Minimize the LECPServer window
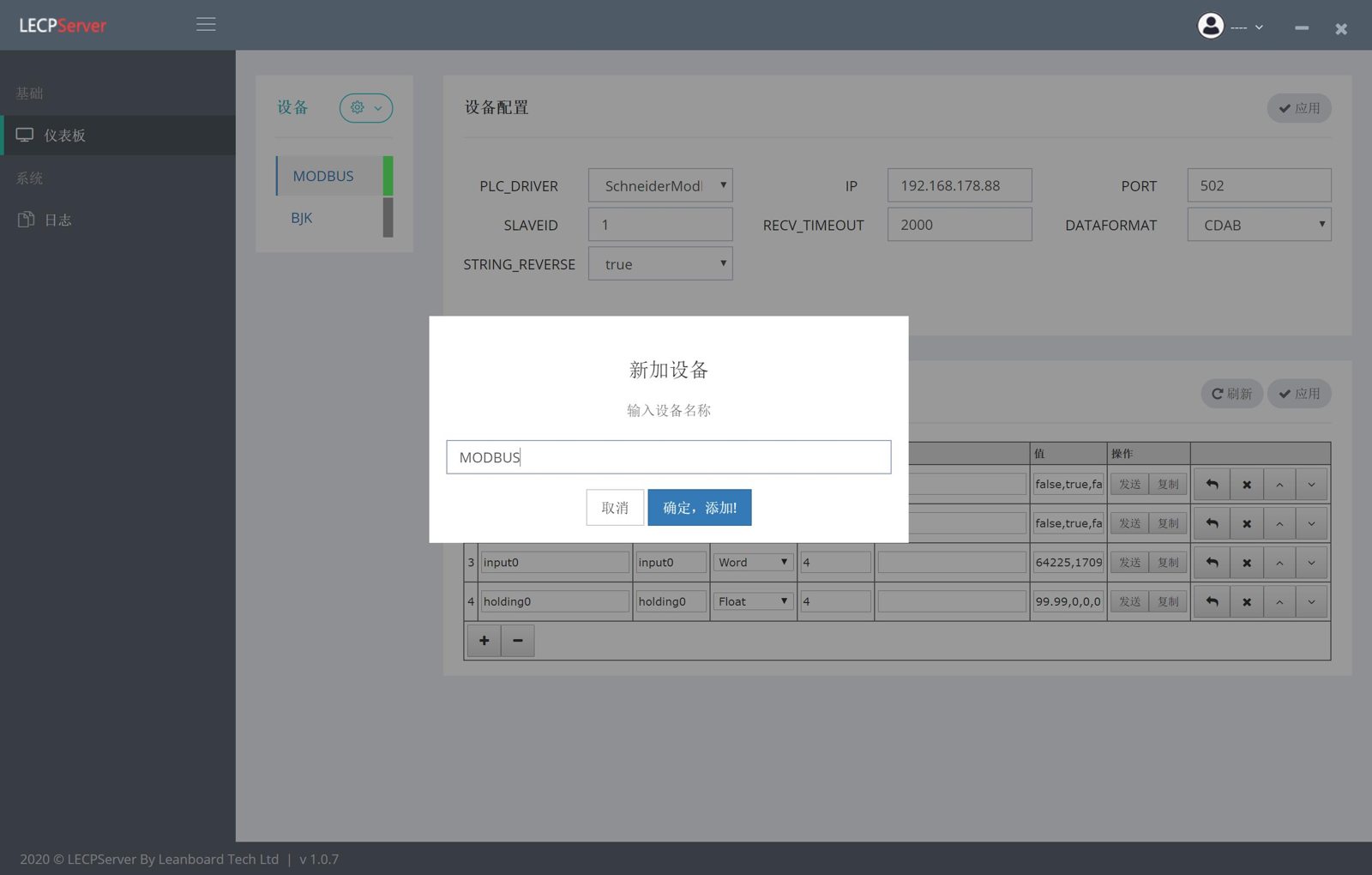Image resolution: width=1372 pixels, height=875 pixels. [1302, 28]
